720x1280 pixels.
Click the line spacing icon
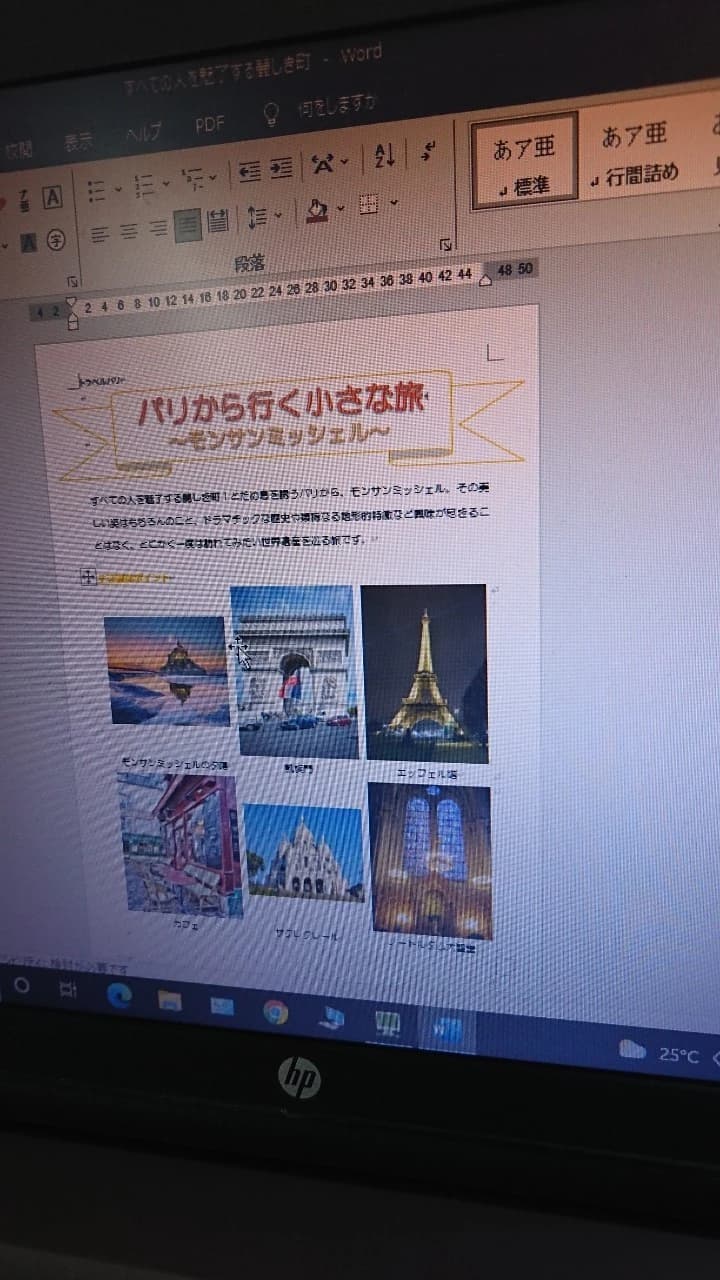256,218
